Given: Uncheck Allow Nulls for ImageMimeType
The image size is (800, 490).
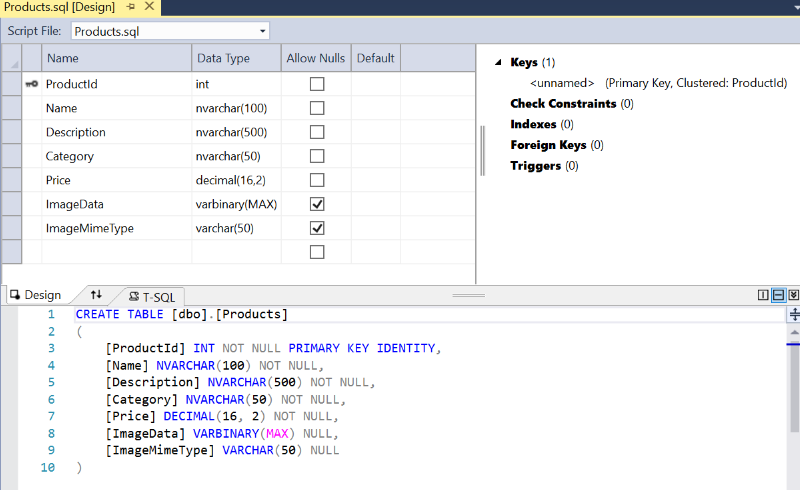Looking at the screenshot, I should (317, 228).
